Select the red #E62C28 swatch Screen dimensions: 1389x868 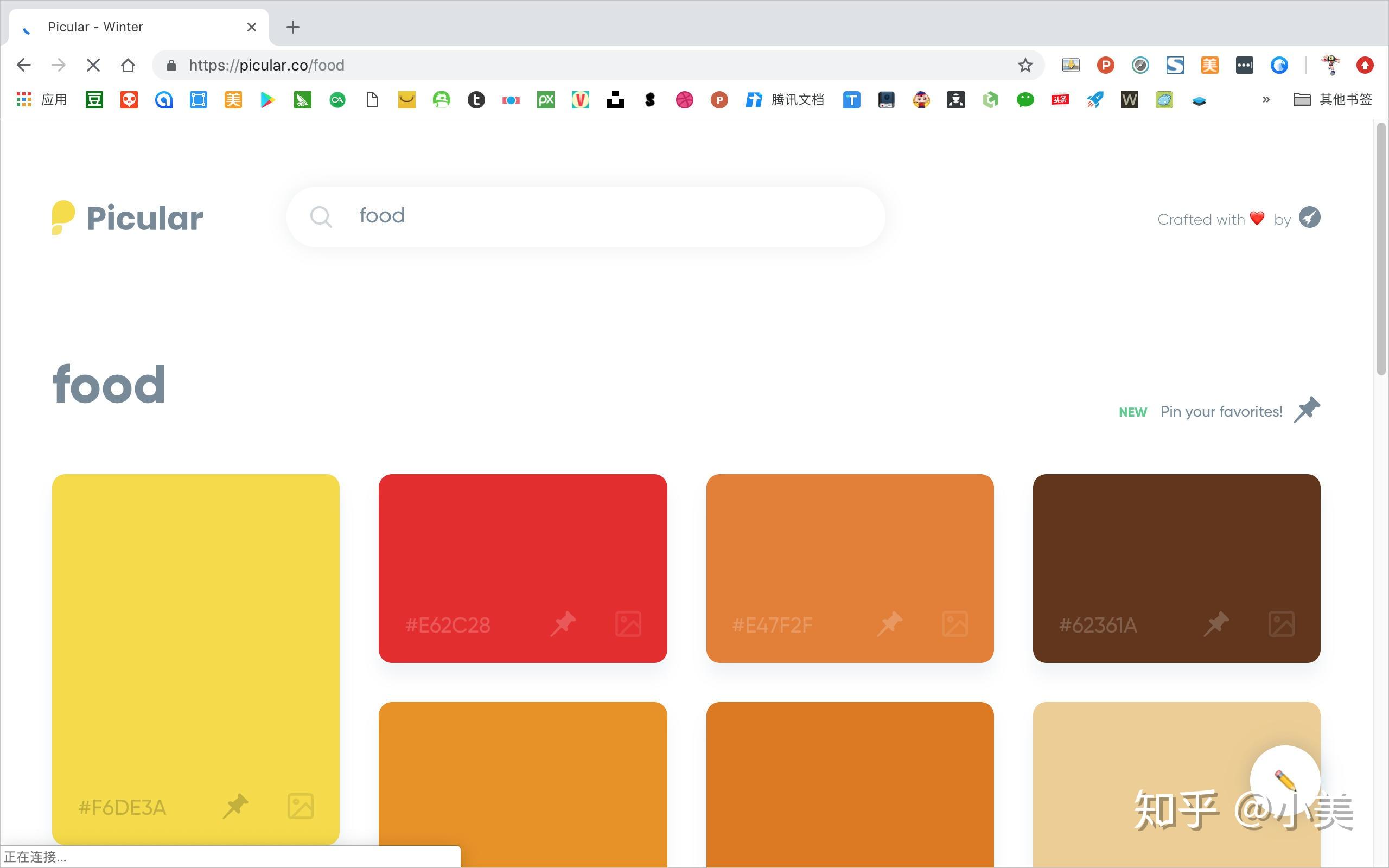click(x=523, y=568)
